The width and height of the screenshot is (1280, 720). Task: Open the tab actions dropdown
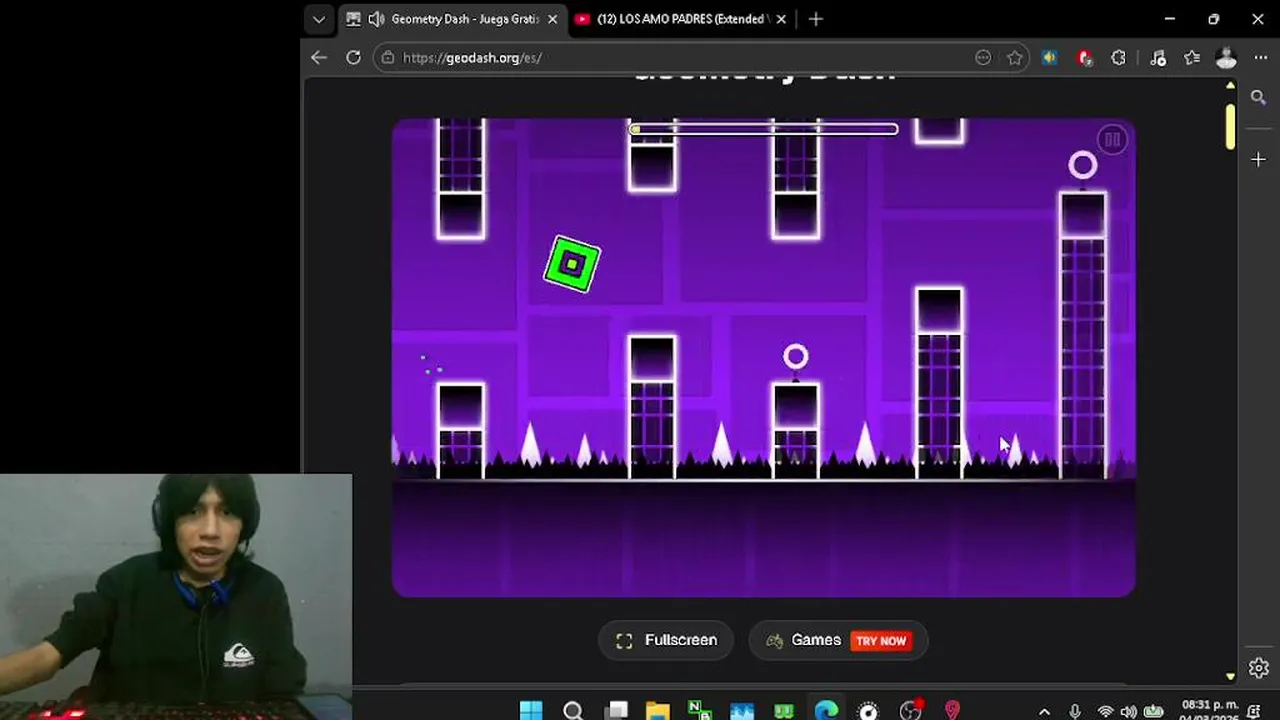click(318, 19)
